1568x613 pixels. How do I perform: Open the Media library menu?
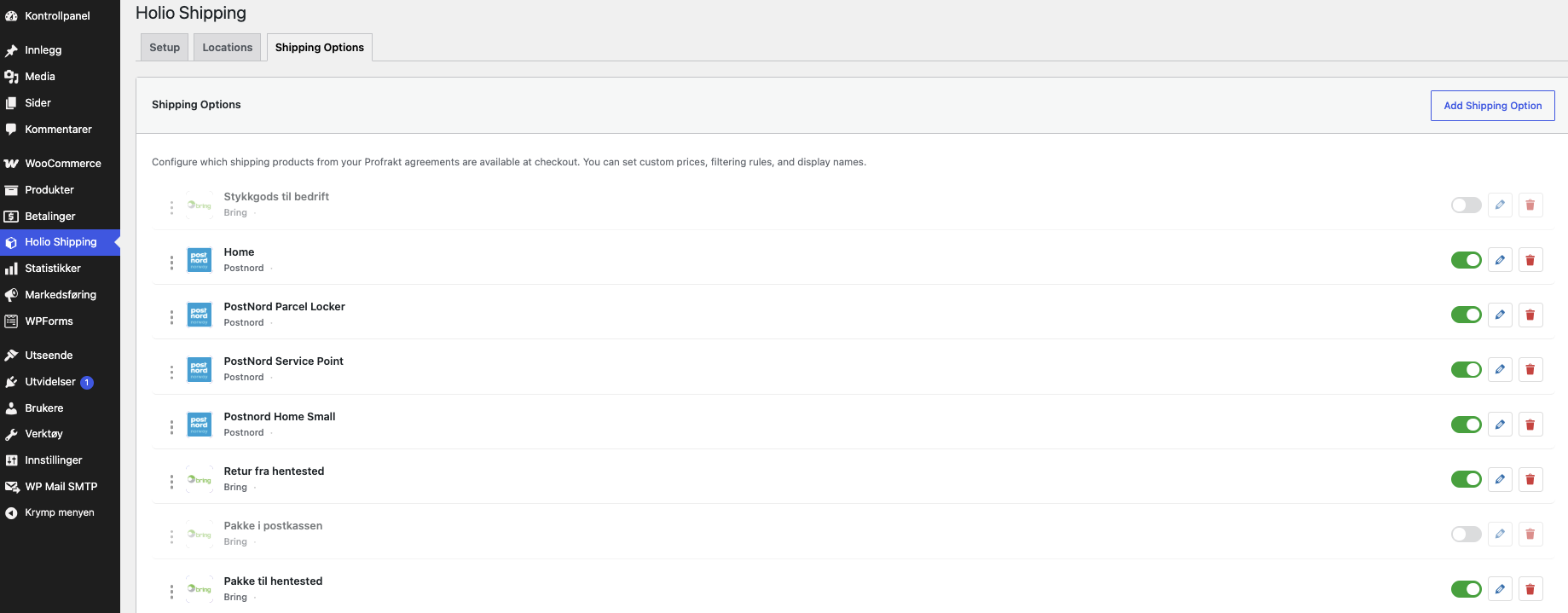tap(60, 77)
